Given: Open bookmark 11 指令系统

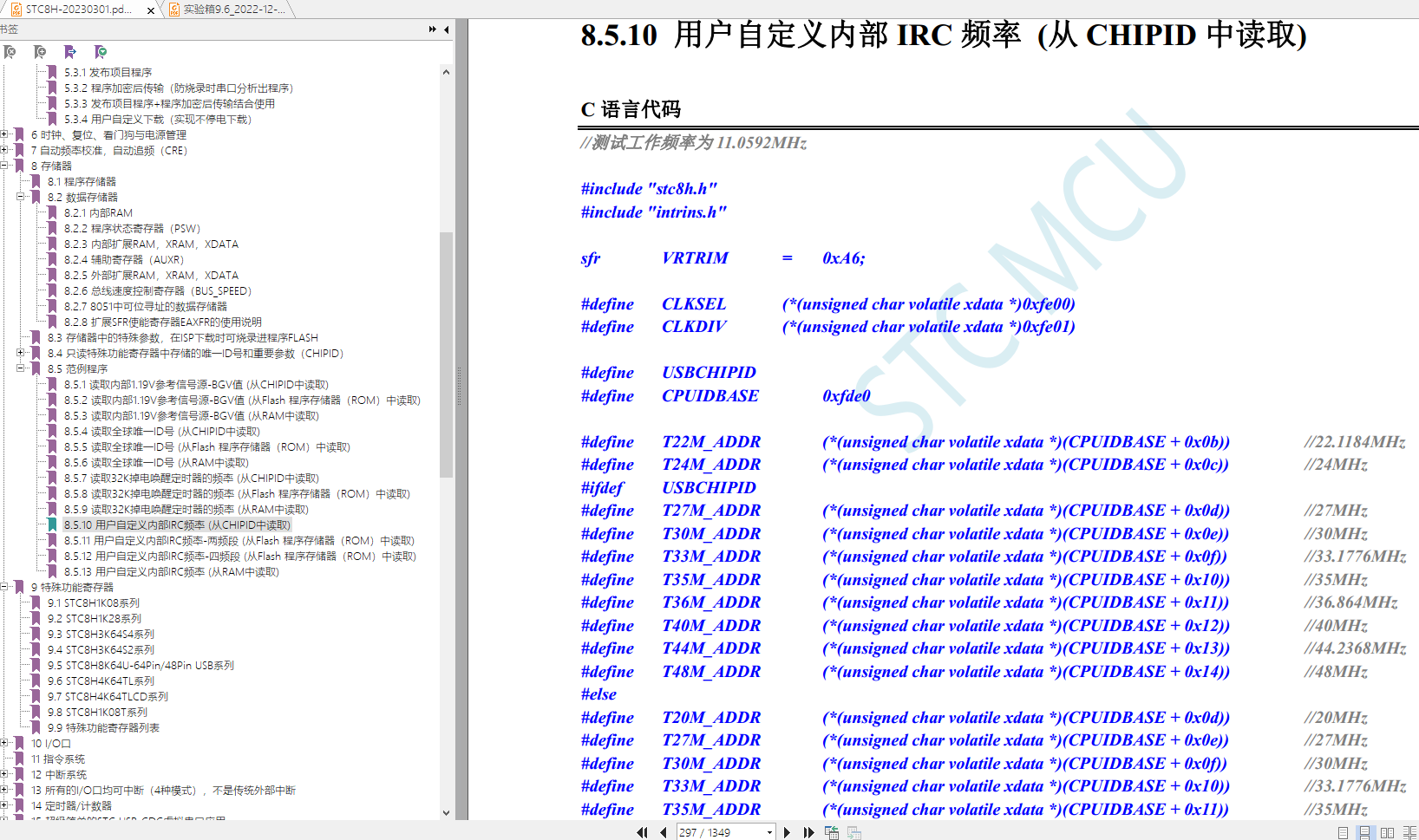Looking at the screenshot, I should (58, 759).
